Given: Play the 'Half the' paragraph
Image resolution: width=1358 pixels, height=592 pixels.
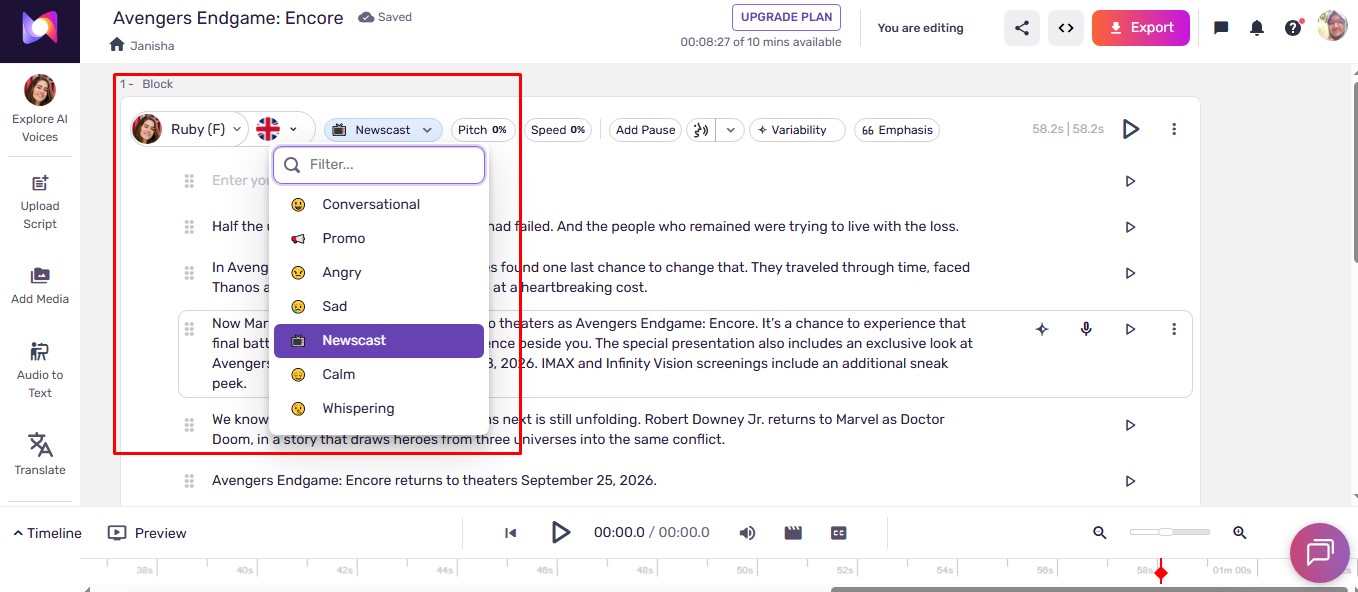Looking at the screenshot, I should (x=1130, y=227).
